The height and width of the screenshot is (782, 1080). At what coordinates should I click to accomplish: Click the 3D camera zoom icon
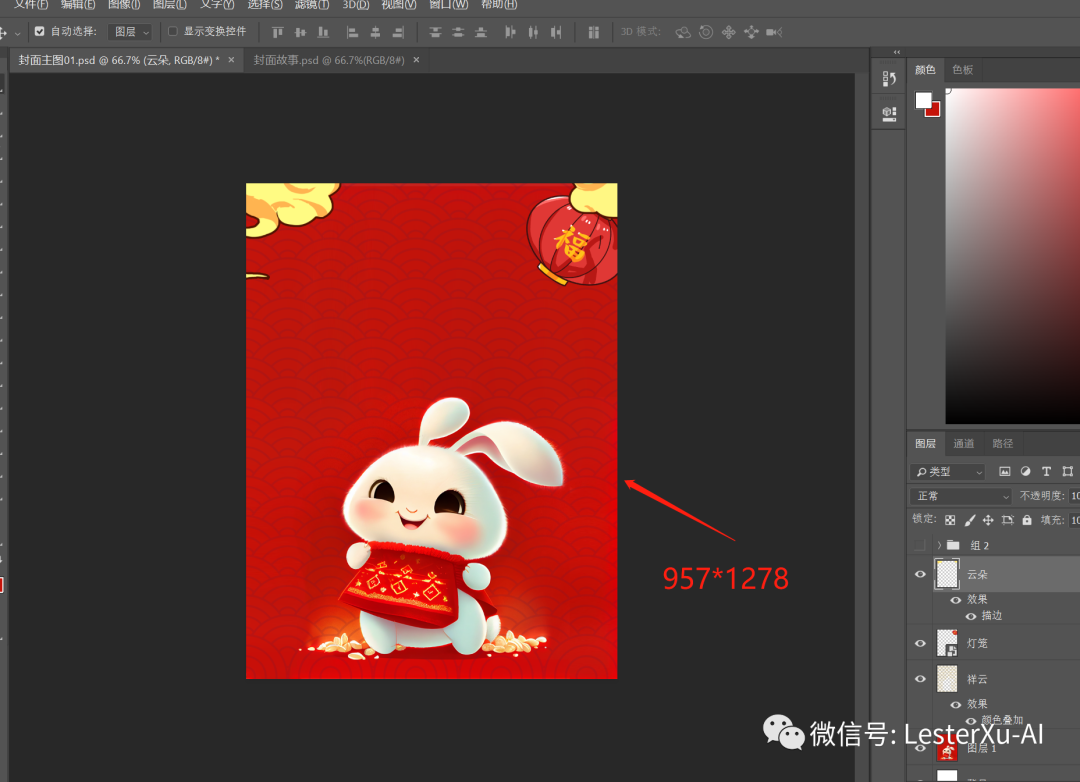(774, 32)
